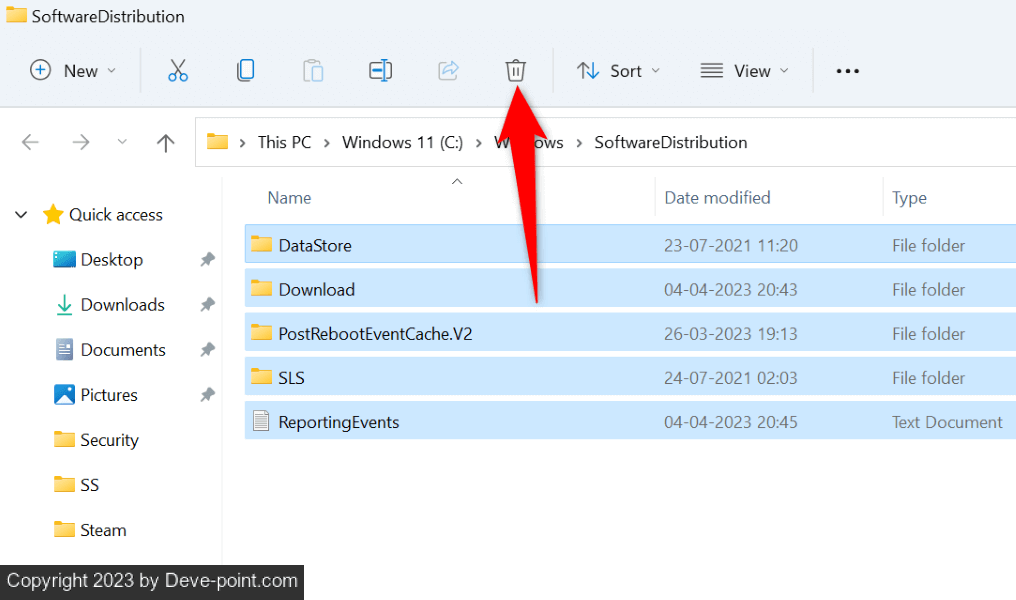The height and width of the screenshot is (600, 1016).
Task: Expand the recent locations chevron
Action: (x=122, y=143)
